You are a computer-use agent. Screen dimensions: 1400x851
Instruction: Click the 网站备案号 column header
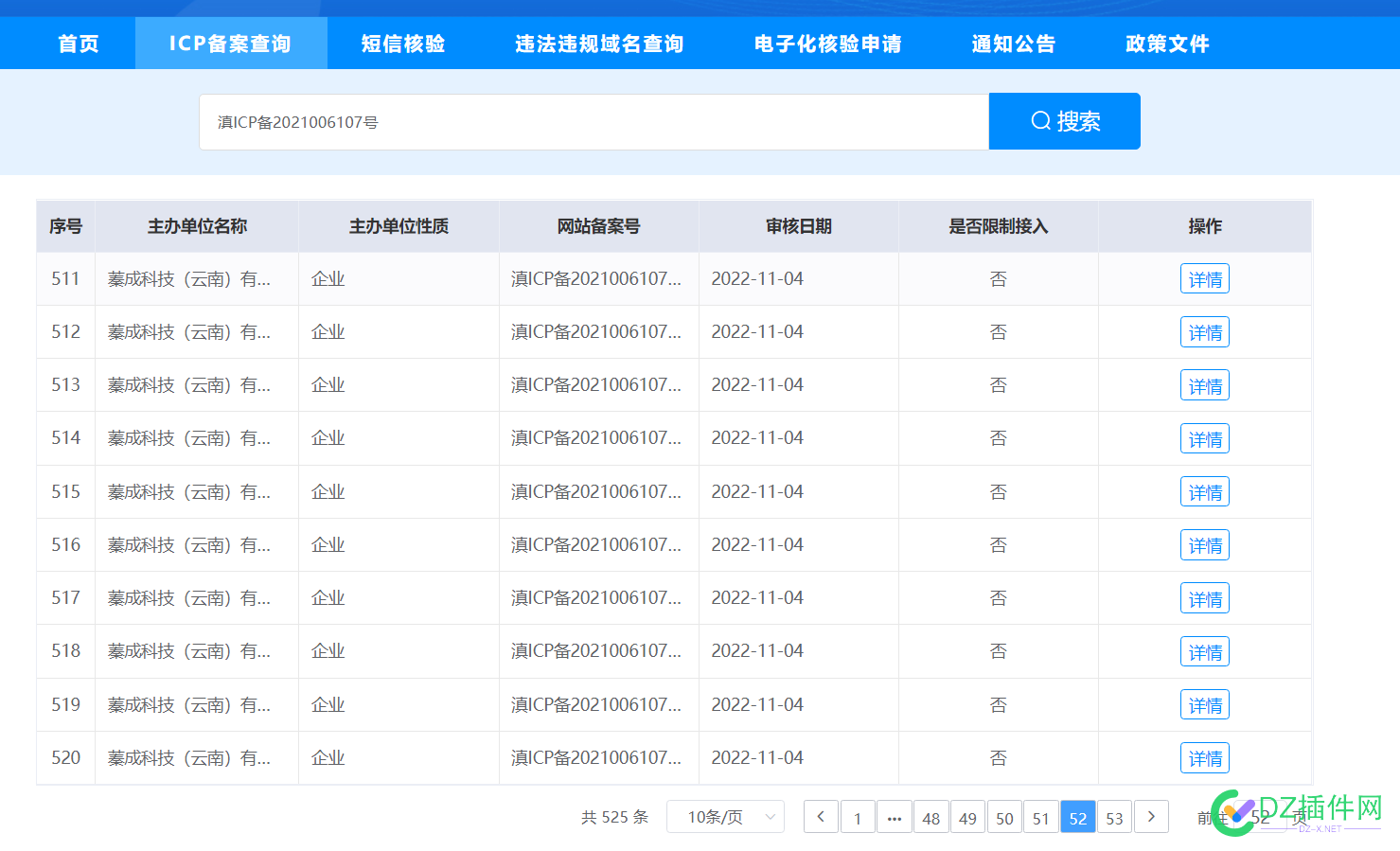(x=598, y=226)
